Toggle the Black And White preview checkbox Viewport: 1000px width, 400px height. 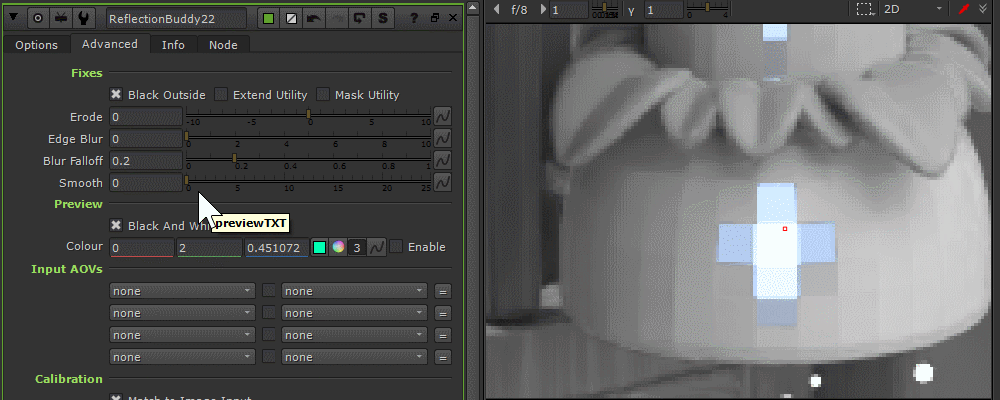(x=116, y=225)
